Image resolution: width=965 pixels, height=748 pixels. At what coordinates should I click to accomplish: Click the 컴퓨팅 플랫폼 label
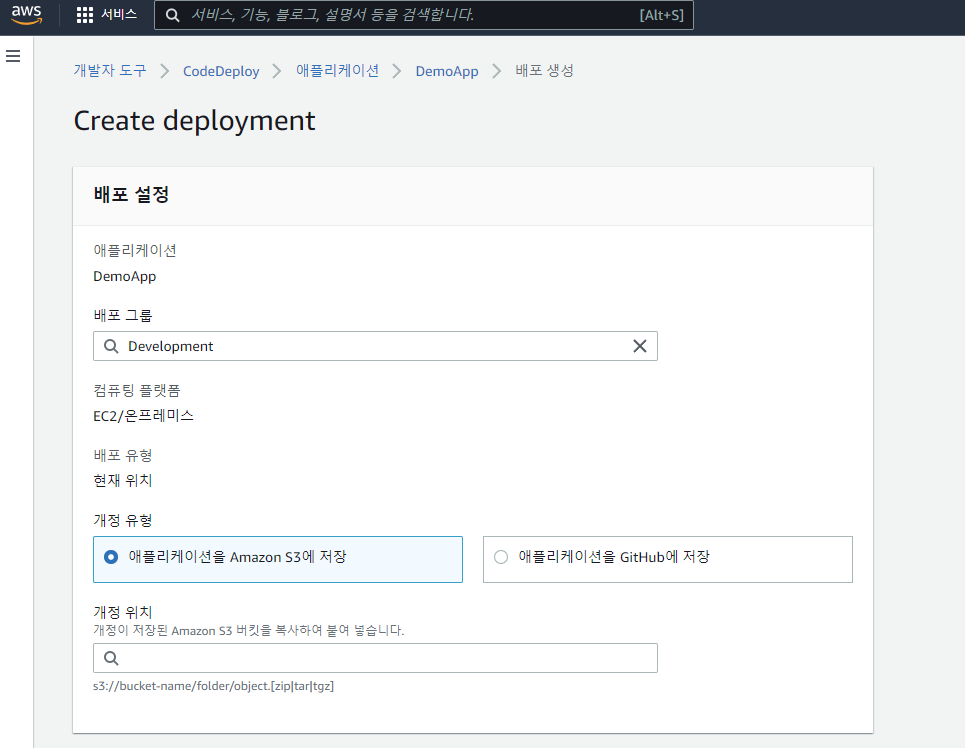(137, 390)
